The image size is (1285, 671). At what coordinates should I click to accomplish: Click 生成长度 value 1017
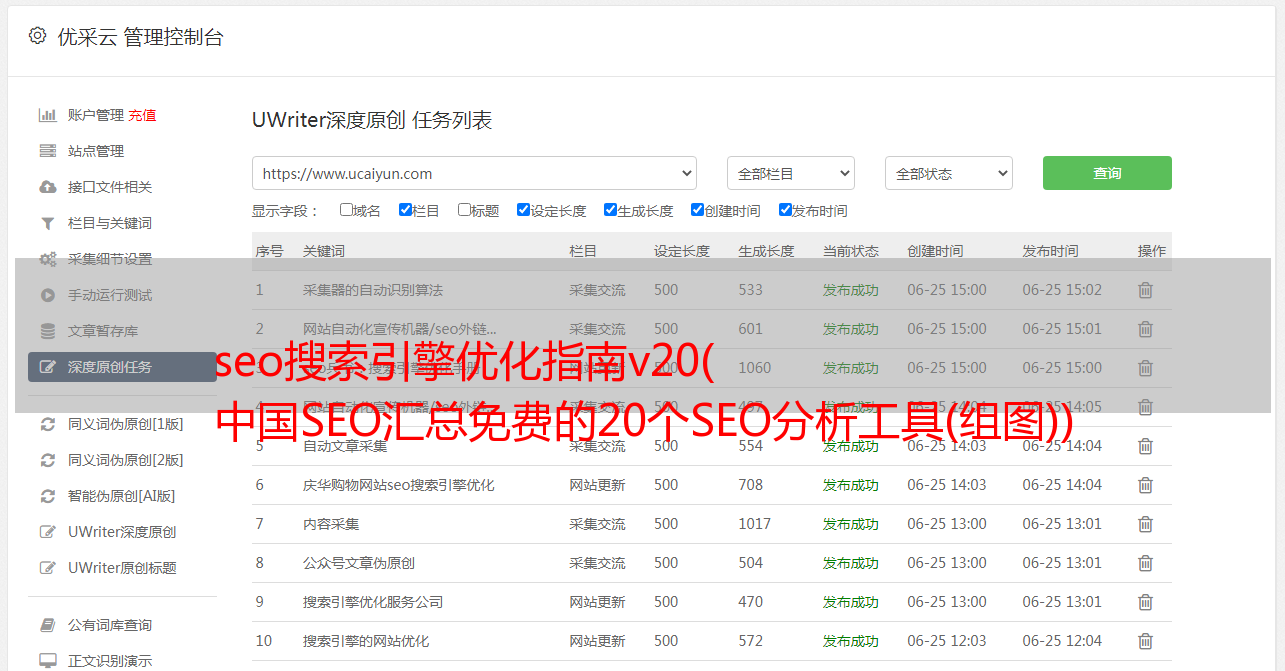[755, 524]
